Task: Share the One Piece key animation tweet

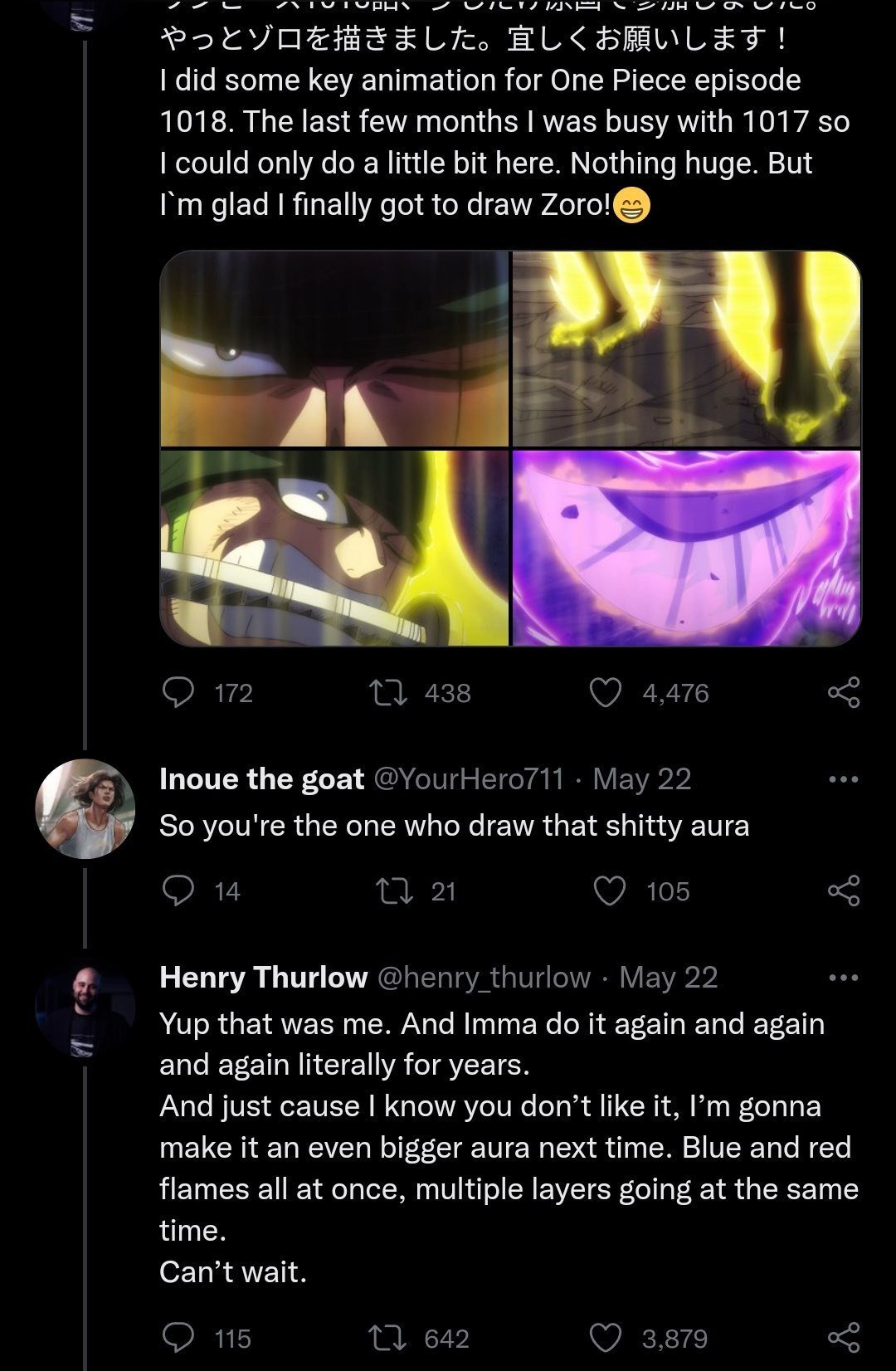Action: pos(844,692)
